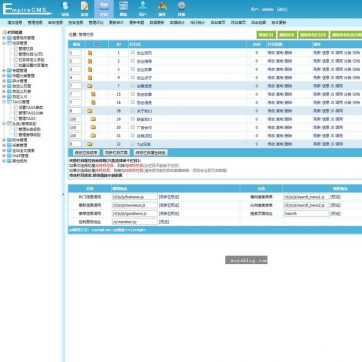Expand the 其他相关 tree node
This screenshot has width=362, height=362.
coord(4,161)
